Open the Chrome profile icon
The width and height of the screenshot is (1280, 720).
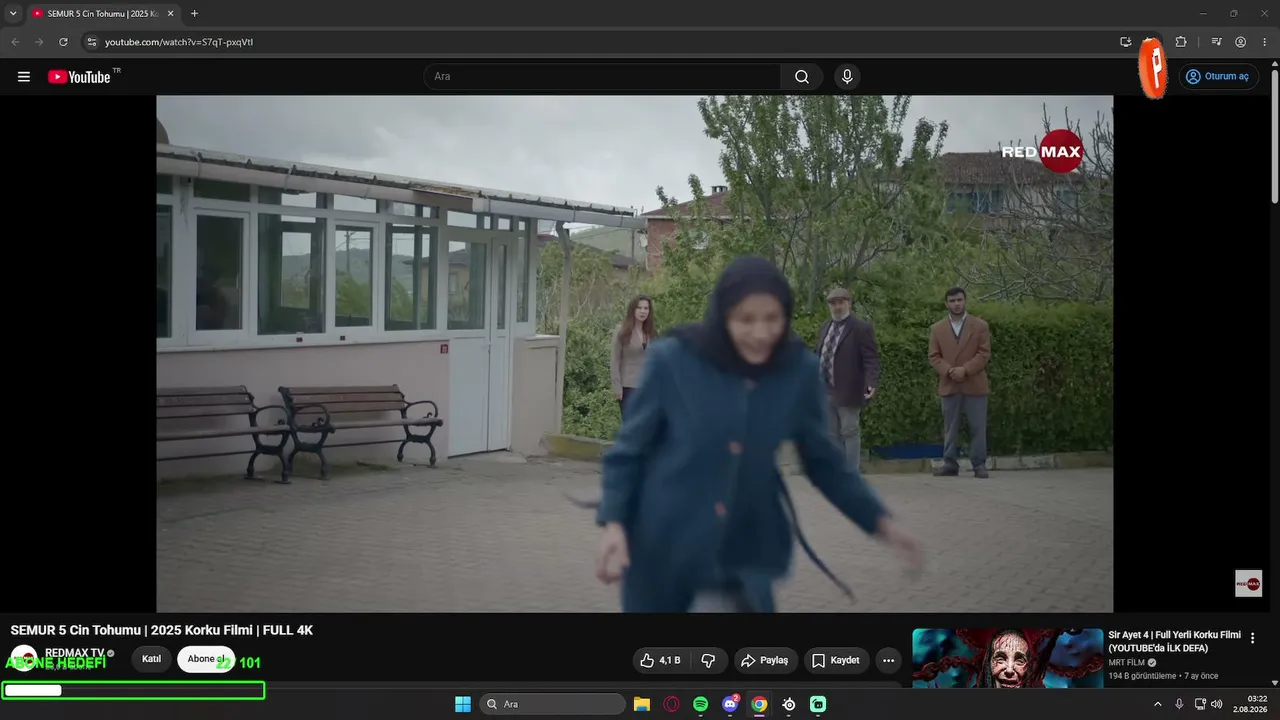pos(1240,42)
